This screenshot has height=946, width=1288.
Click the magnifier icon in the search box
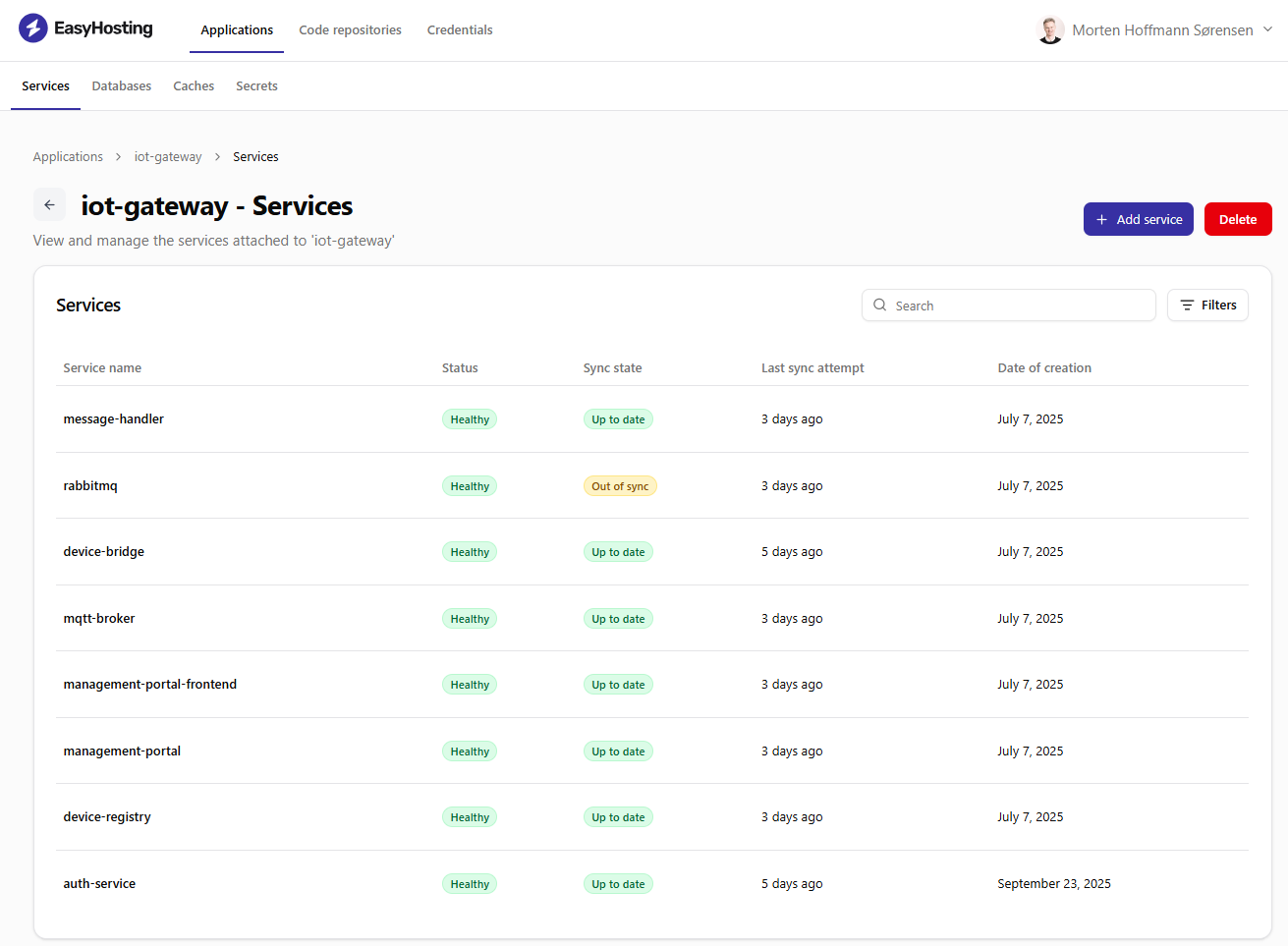[x=880, y=306]
